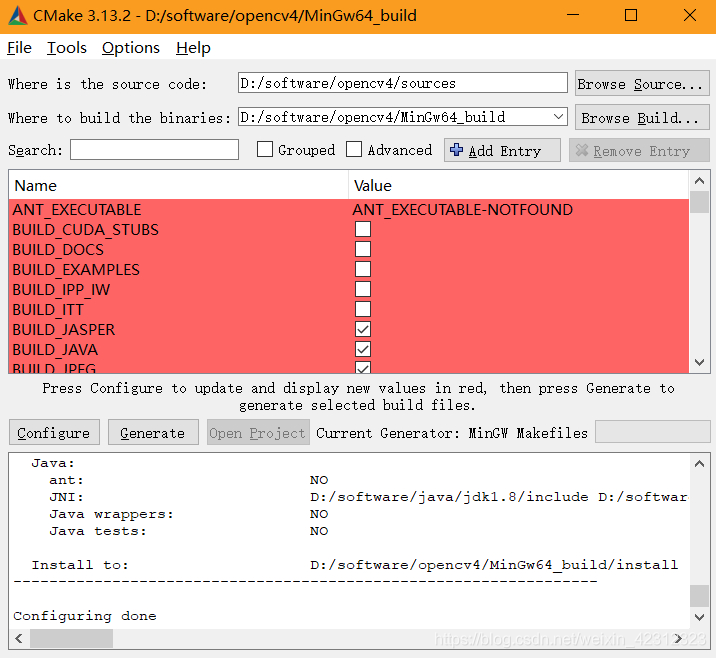The width and height of the screenshot is (716, 658).
Task: Click the Name column header
Action: point(179,185)
